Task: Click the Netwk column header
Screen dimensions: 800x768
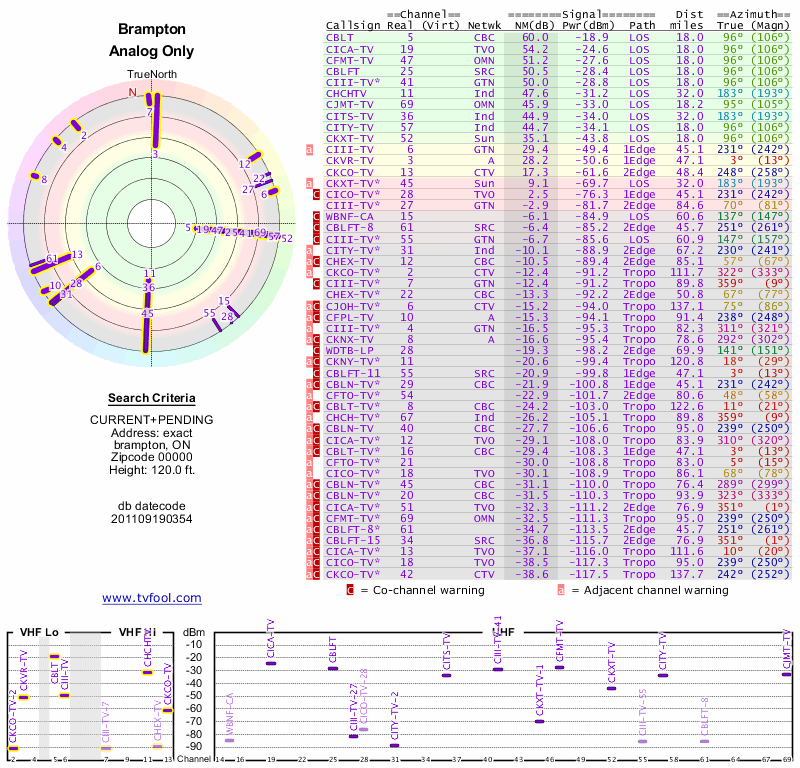Action: 484,26
